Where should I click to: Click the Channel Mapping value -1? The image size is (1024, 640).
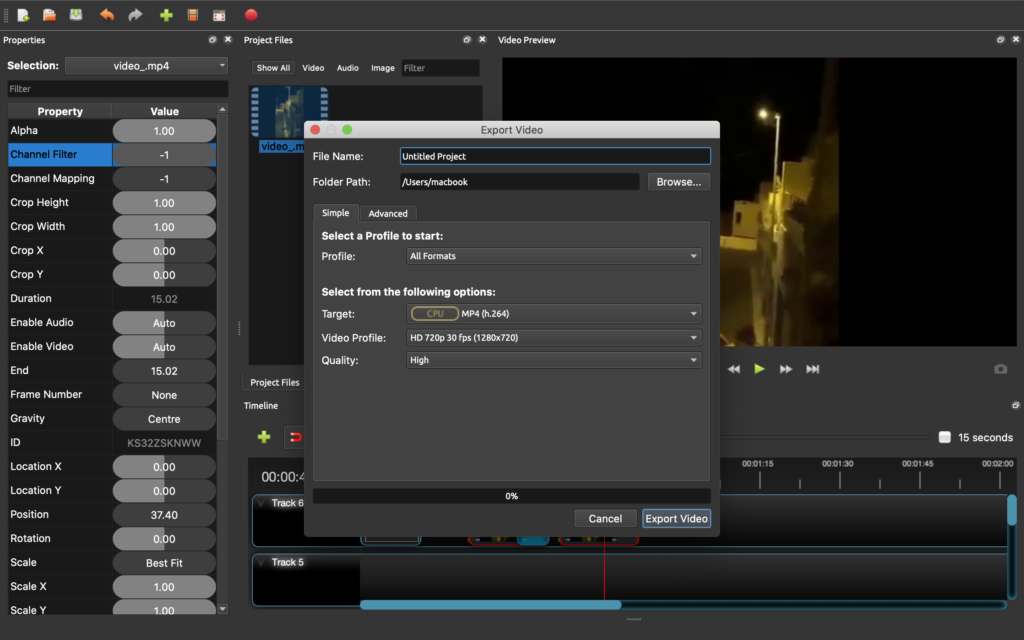164,179
